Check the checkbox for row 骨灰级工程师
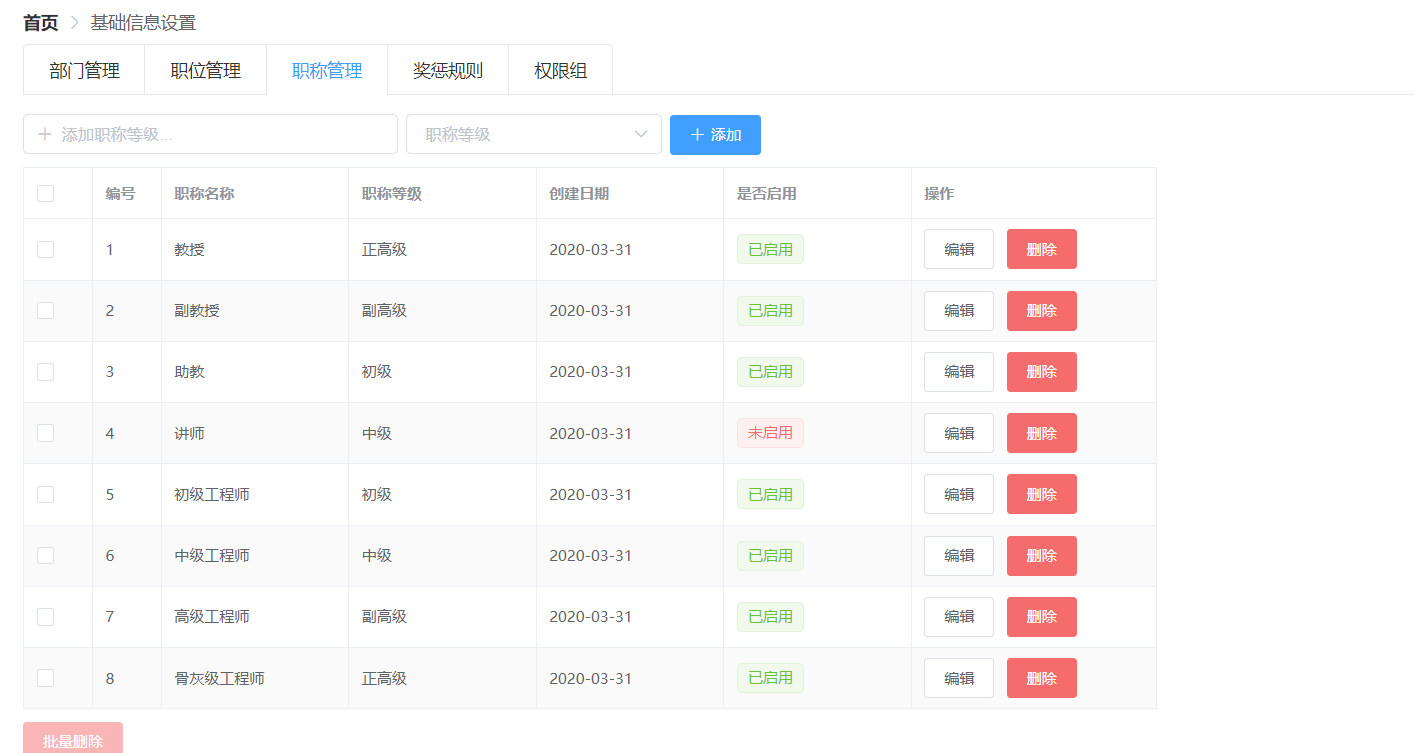The height and width of the screenshot is (753, 1414). [45, 678]
